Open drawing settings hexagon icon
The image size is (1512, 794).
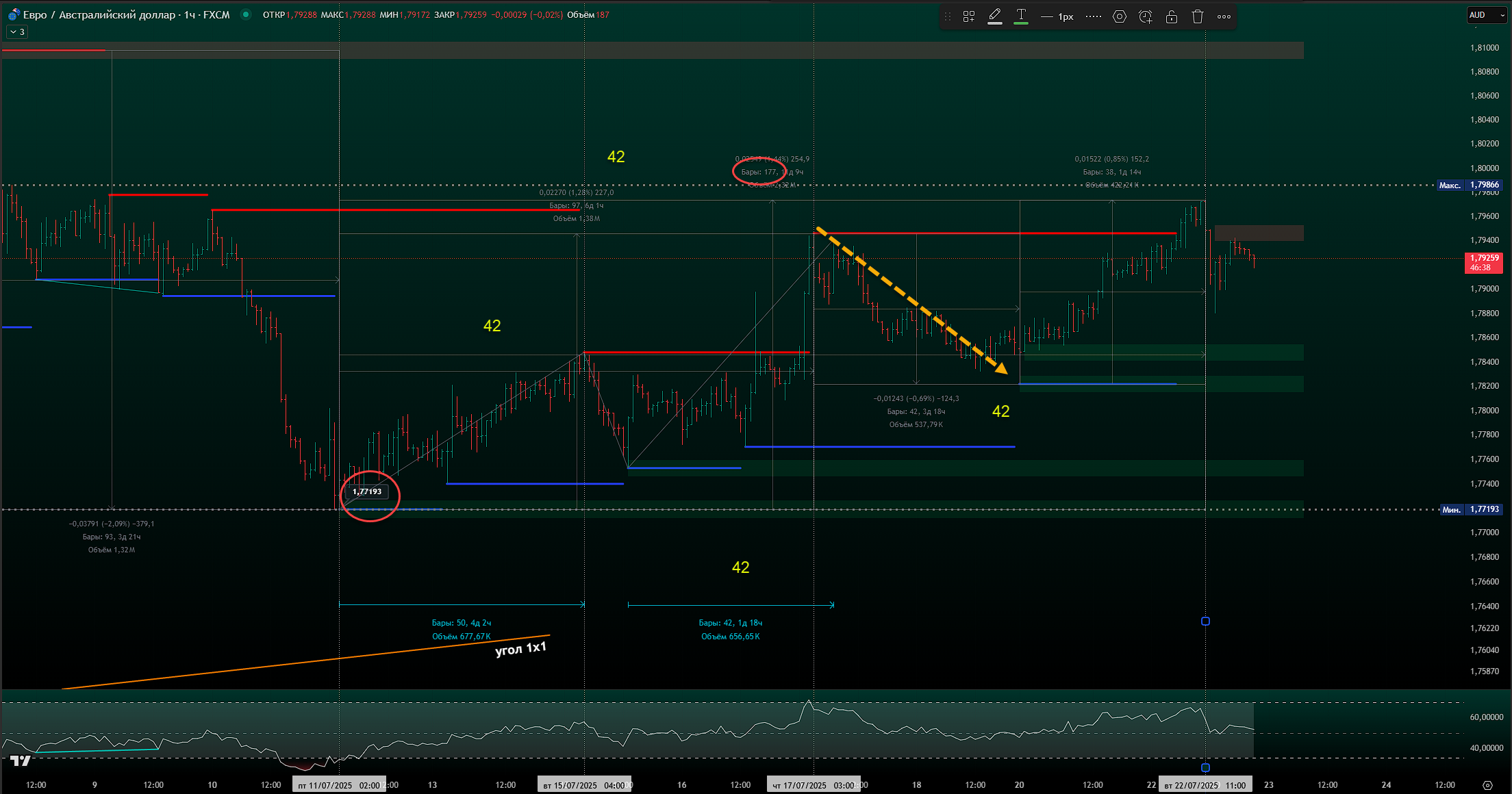tap(1120, 16)
